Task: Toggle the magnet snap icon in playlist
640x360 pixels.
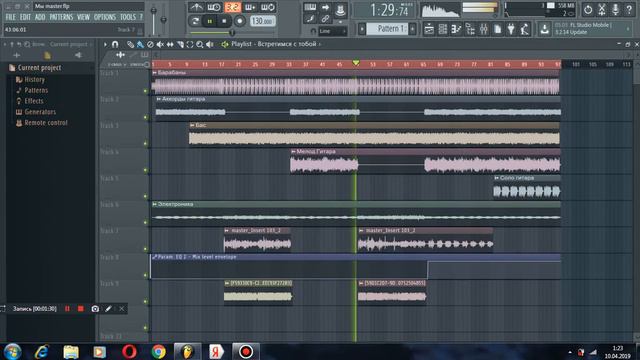Action: point(115,44)
